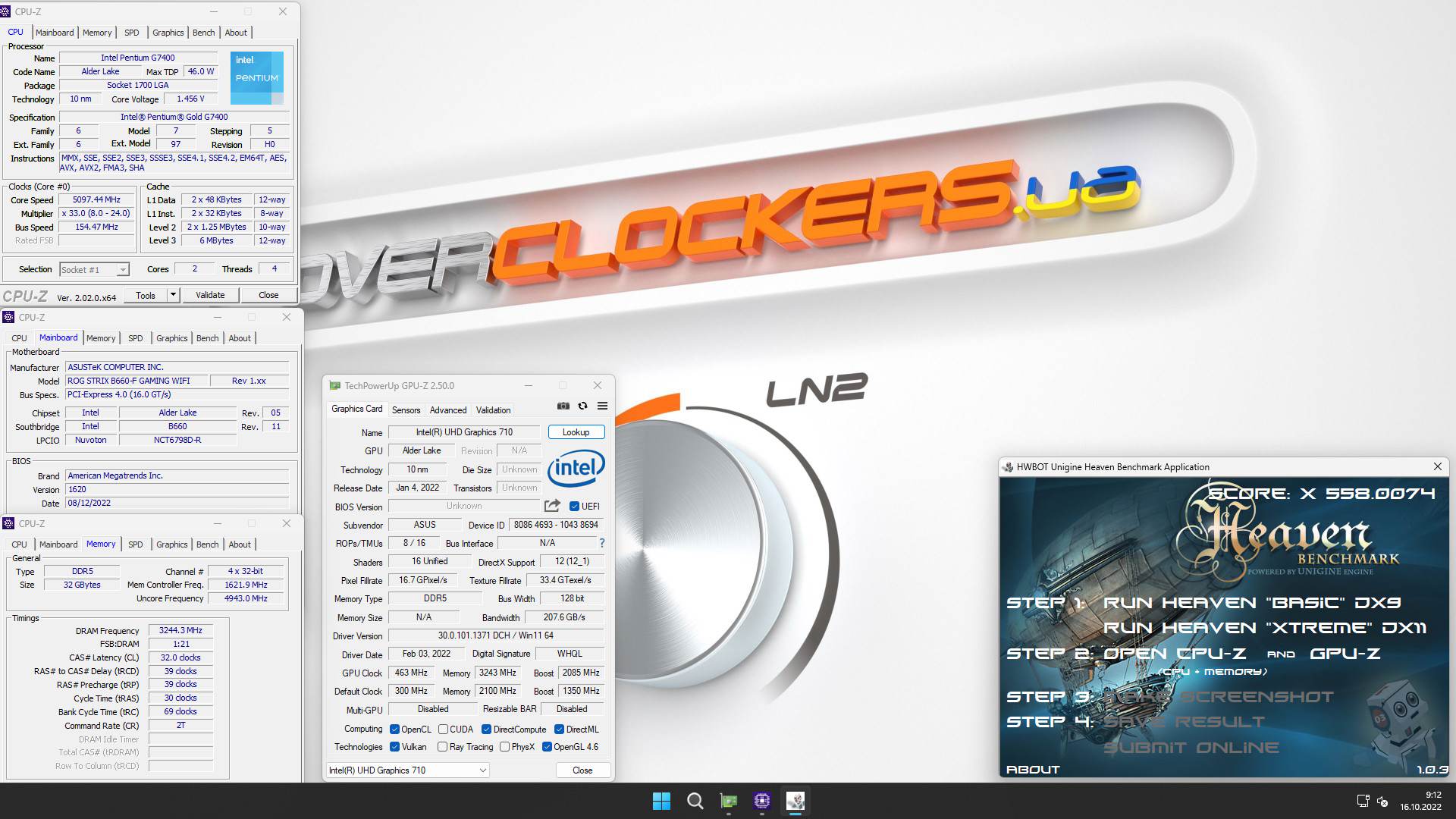Screen dimensions: 1456x819
Task: Open the GPU selector dropdown in GPU-Z
Action: (408, 770)
